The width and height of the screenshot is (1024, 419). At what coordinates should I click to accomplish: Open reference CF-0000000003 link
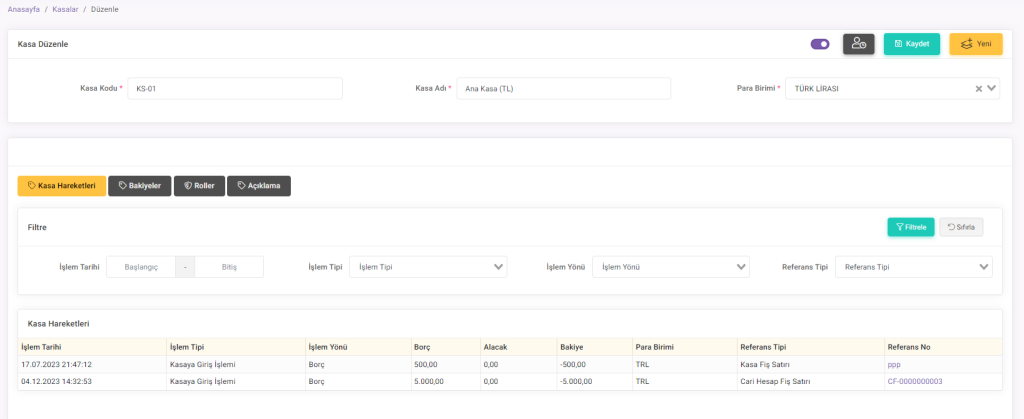tap(914, 381)
